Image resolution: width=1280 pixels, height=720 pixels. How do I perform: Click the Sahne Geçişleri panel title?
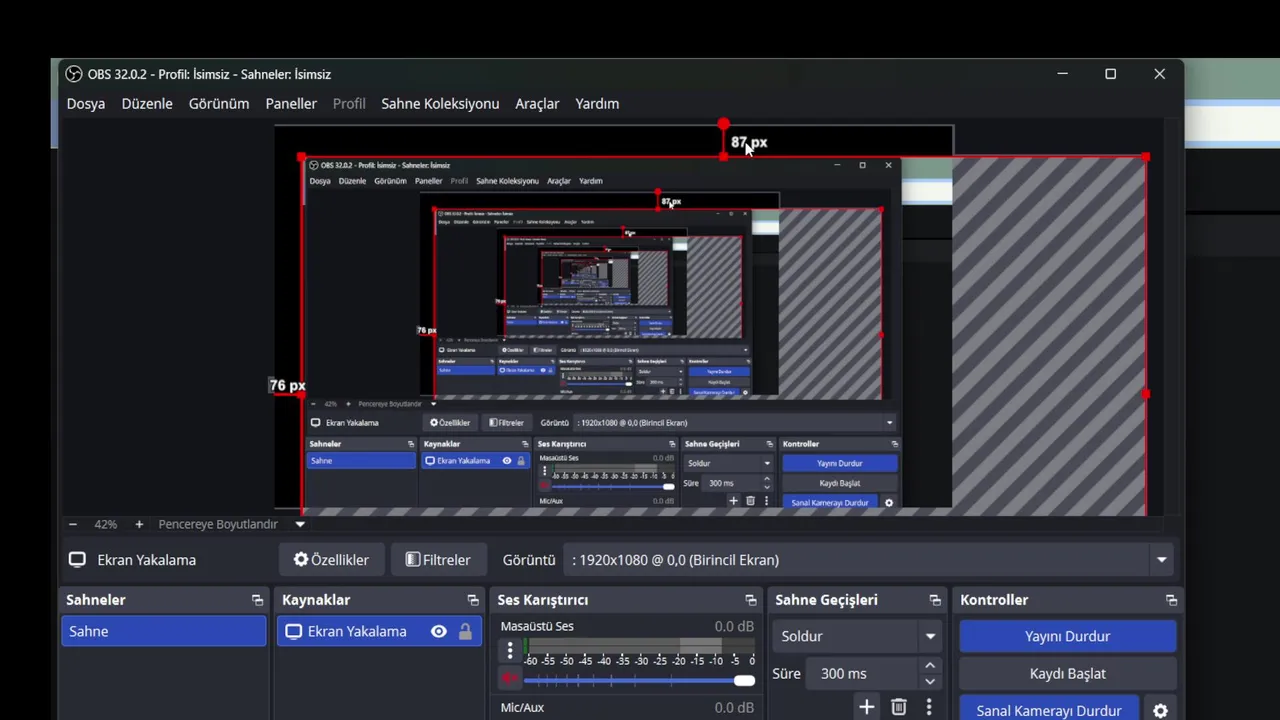pos(826,600)
